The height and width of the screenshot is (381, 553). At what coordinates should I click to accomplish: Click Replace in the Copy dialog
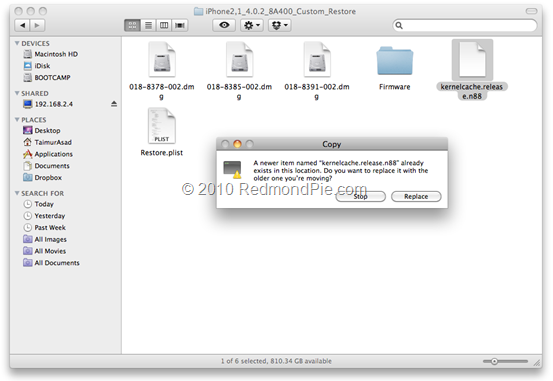point(416,196)
